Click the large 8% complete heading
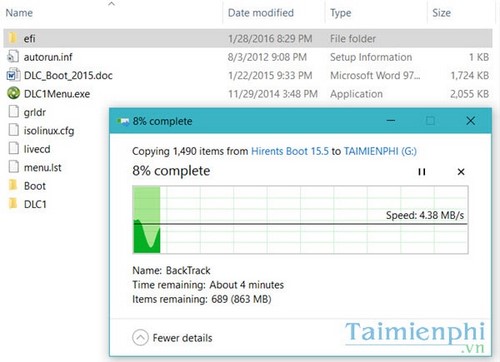This screenshot has width=500, height=362. pos(171,171)
